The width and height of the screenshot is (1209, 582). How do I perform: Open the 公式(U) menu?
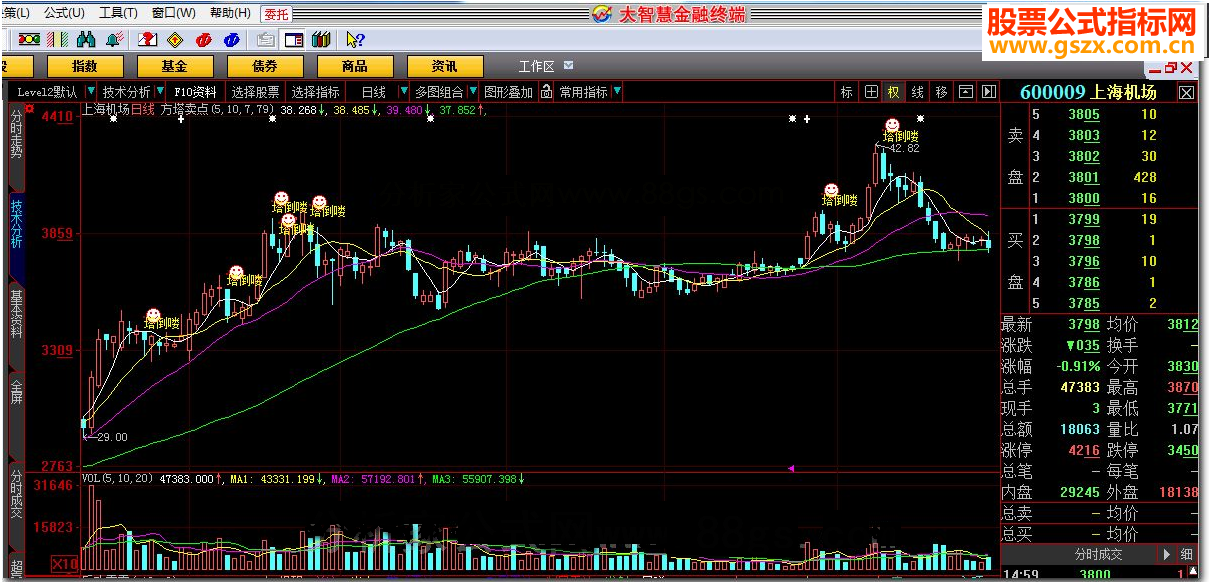pos(64,13)
